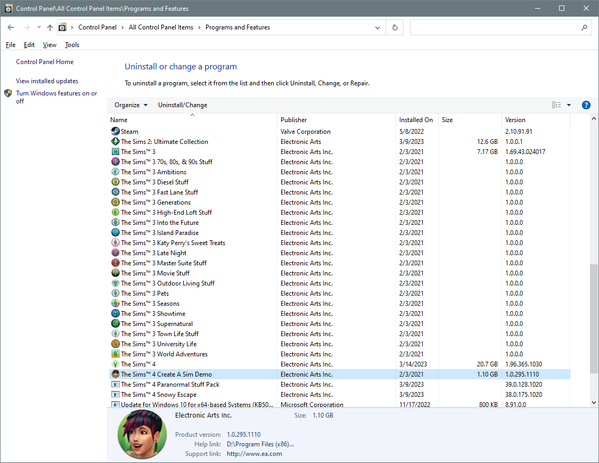Click The Sims 4 Paranormal Stuff Pack icon
Screen dimensions: 599x463
(x=115, y=384)
